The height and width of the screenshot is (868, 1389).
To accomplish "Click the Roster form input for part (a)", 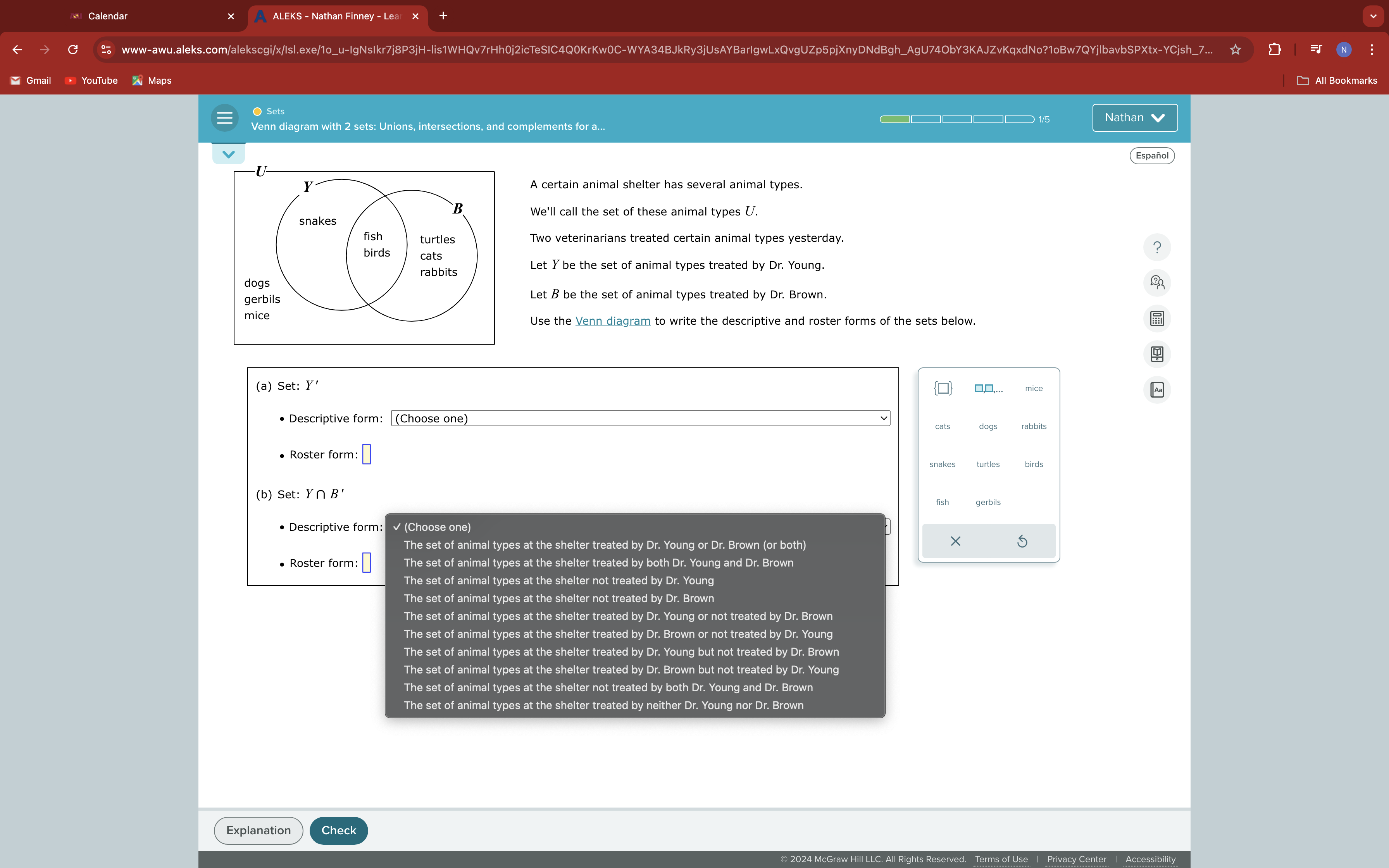I will pyautogui.click(x=367, y=454).
